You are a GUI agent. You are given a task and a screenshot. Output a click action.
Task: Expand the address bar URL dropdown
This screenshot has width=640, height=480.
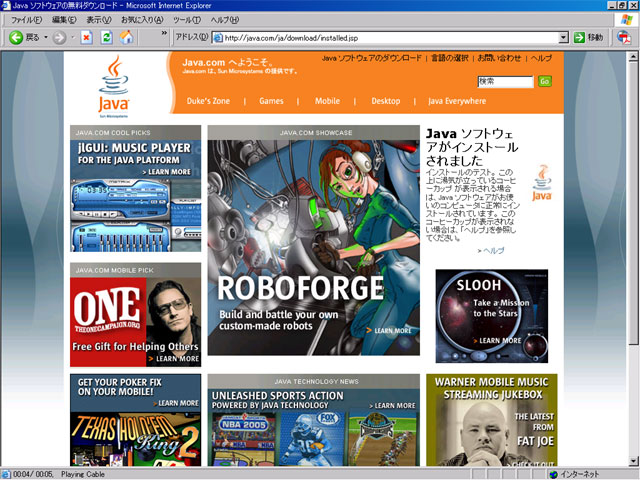point(564,37)
